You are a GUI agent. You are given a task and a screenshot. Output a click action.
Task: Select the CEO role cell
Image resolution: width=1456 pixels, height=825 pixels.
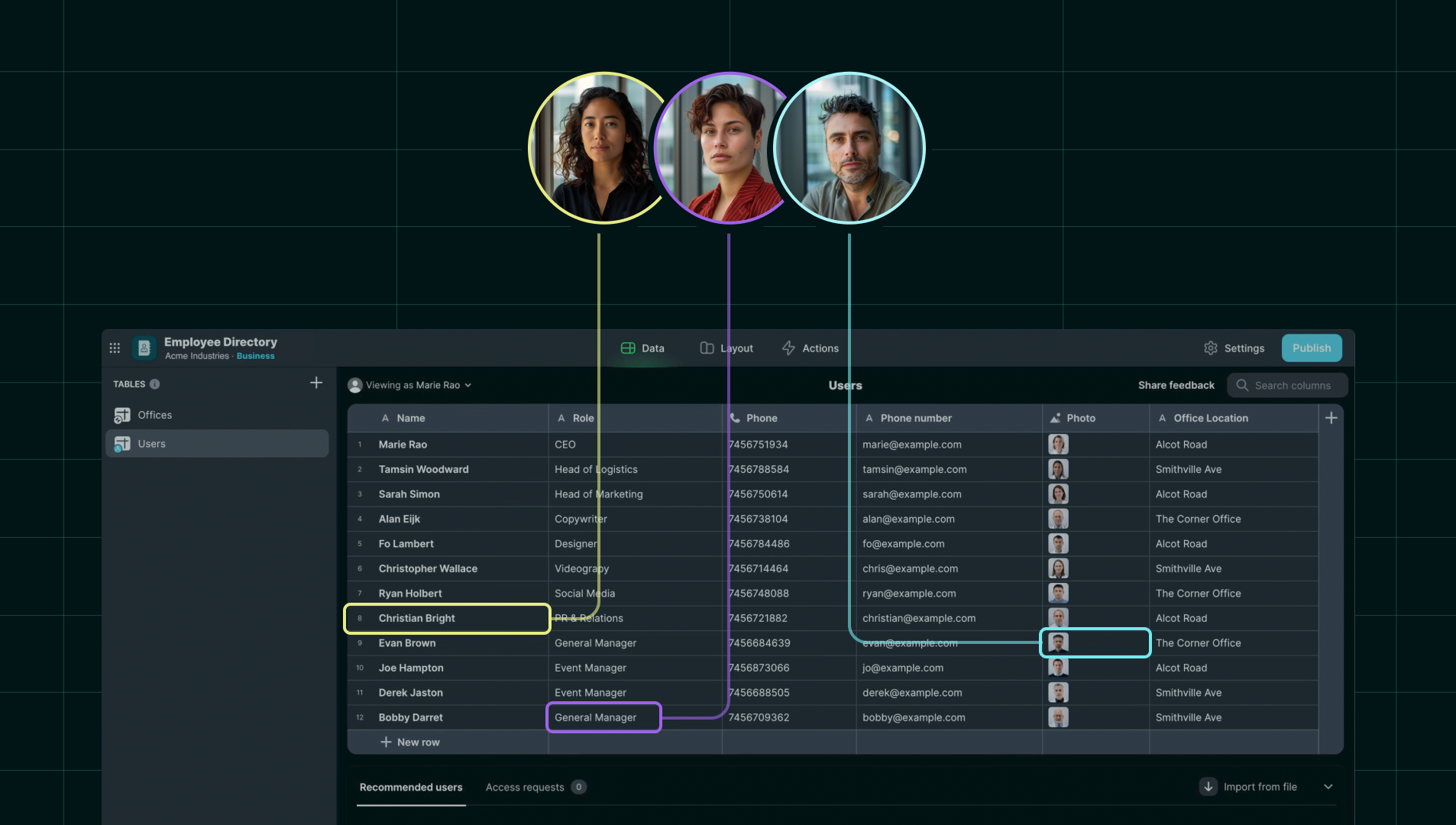click(x=636, y=445)
